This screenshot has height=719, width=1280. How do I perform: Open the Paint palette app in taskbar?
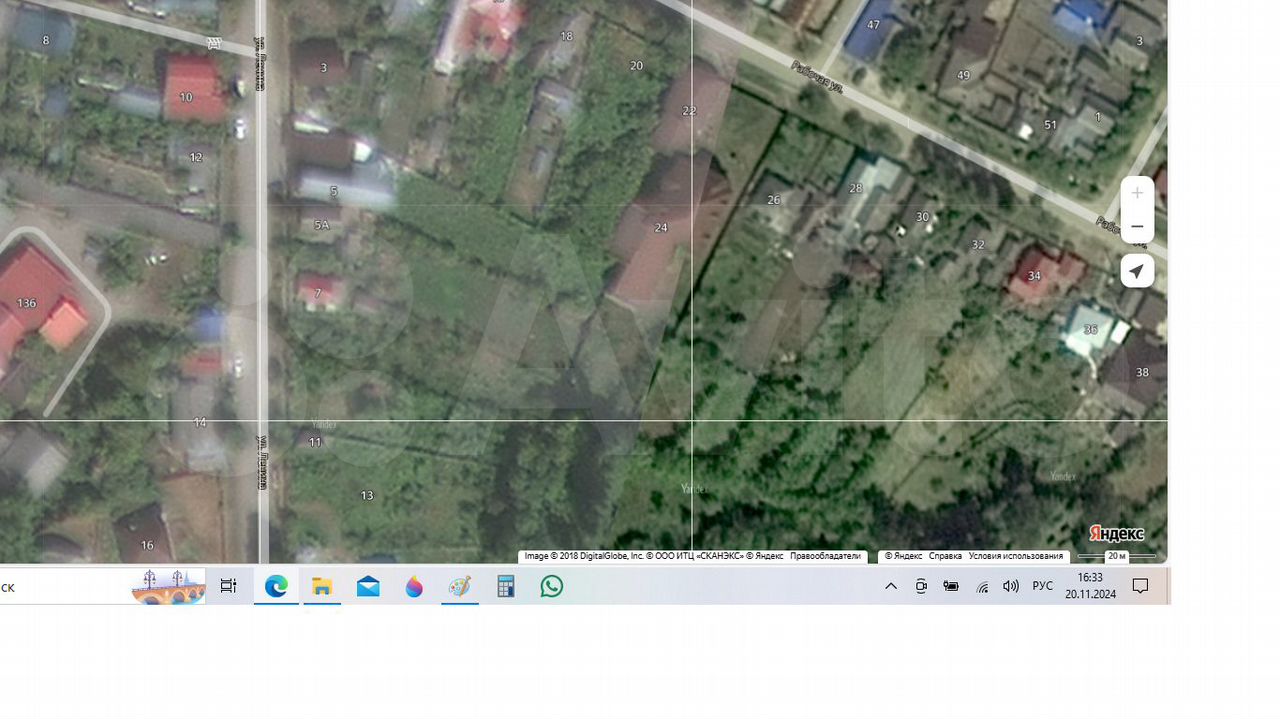point(460,587)
